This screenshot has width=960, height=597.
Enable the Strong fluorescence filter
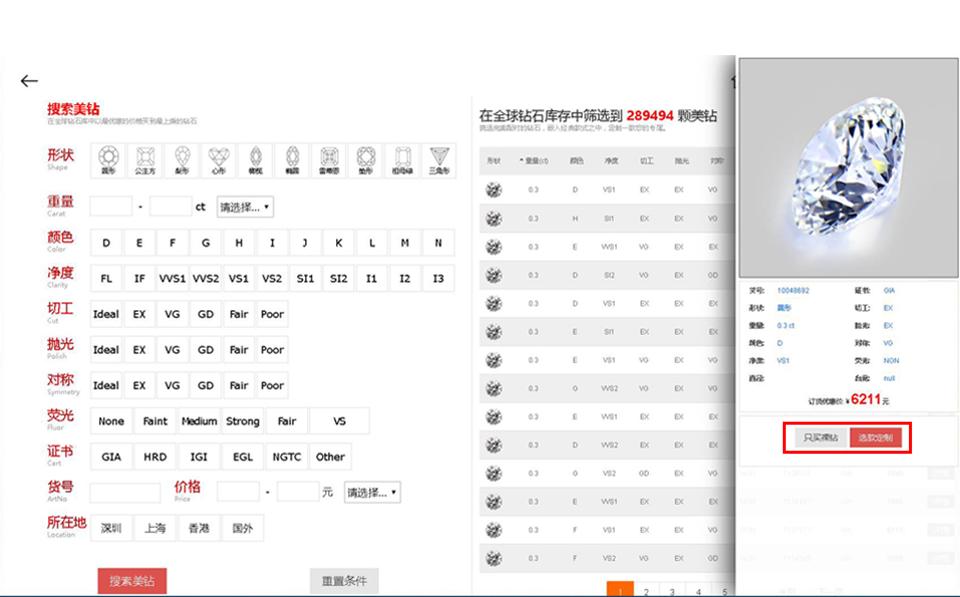coord(242,421)
